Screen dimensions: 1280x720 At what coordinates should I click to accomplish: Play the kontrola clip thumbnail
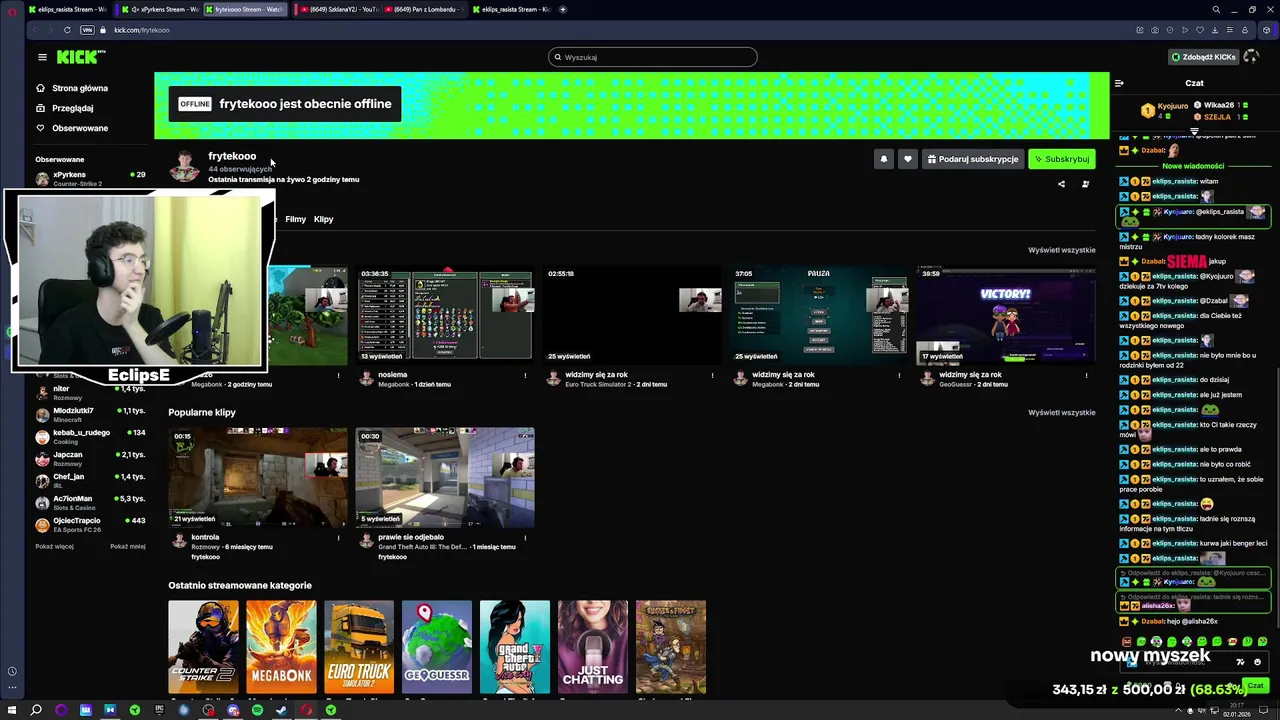tap(258, 477)
